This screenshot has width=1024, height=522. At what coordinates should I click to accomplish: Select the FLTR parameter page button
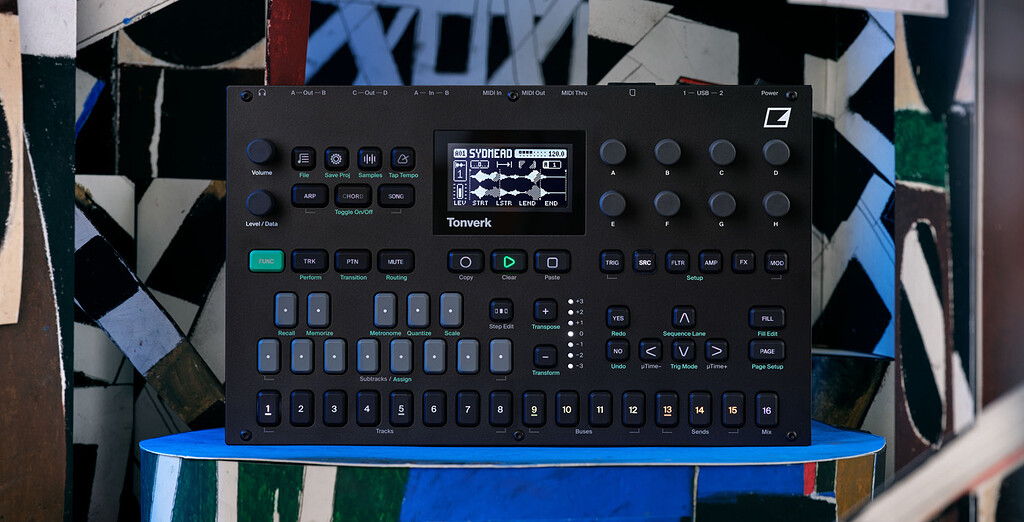[x=678, y=262]
